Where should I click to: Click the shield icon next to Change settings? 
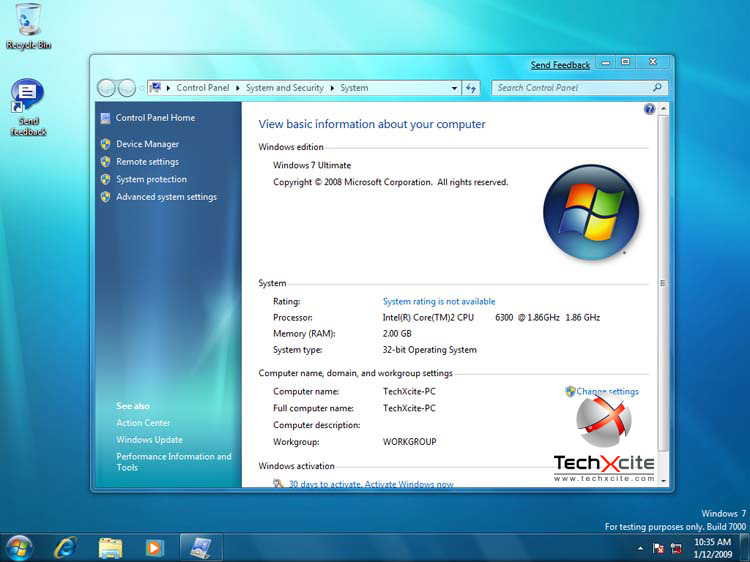click(x=570, y=391)
